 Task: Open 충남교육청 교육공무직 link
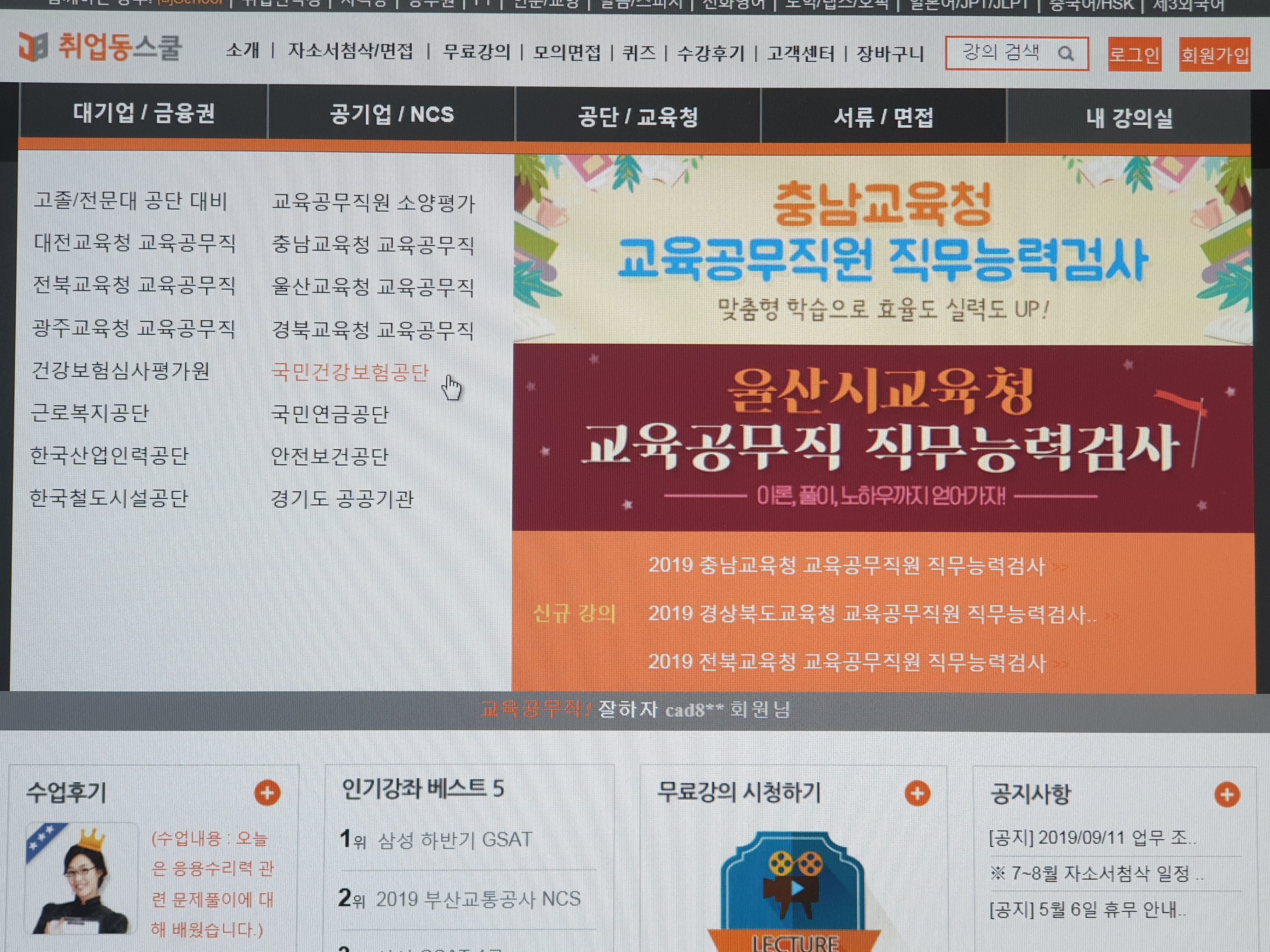coord(373,245)
